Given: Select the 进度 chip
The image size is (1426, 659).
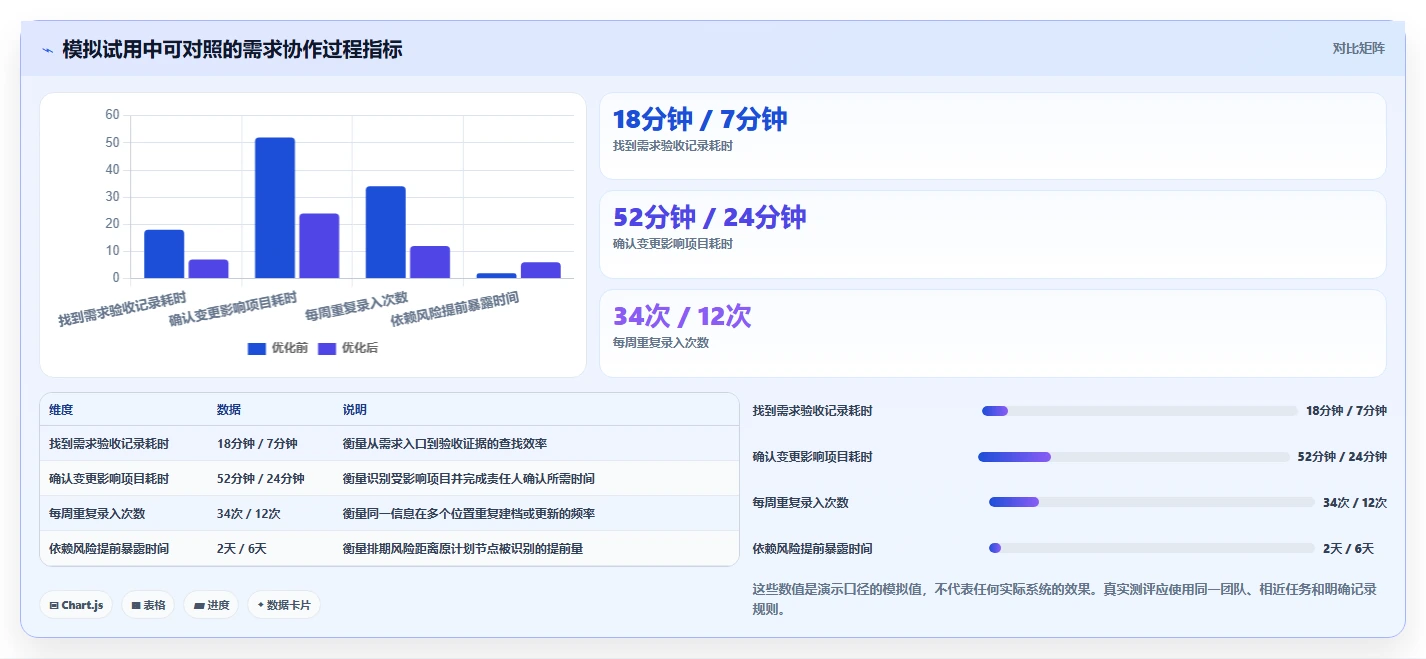Looking at the screenshot, I should pos(211,605).
